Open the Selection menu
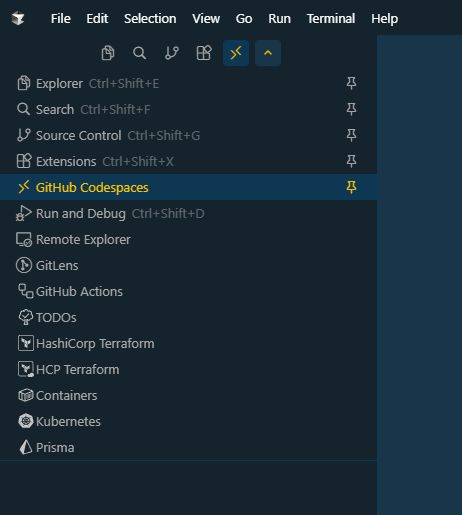This screenshot has height=515, width=462. pyautogui.click(x=150, y=19)
